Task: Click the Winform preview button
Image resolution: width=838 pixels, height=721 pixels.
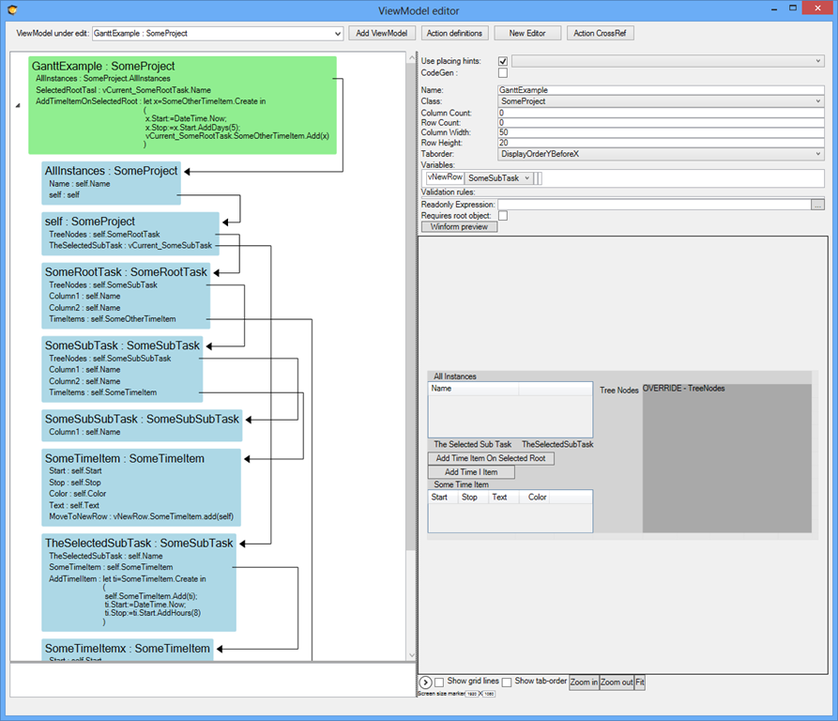Action: point(459,227)
